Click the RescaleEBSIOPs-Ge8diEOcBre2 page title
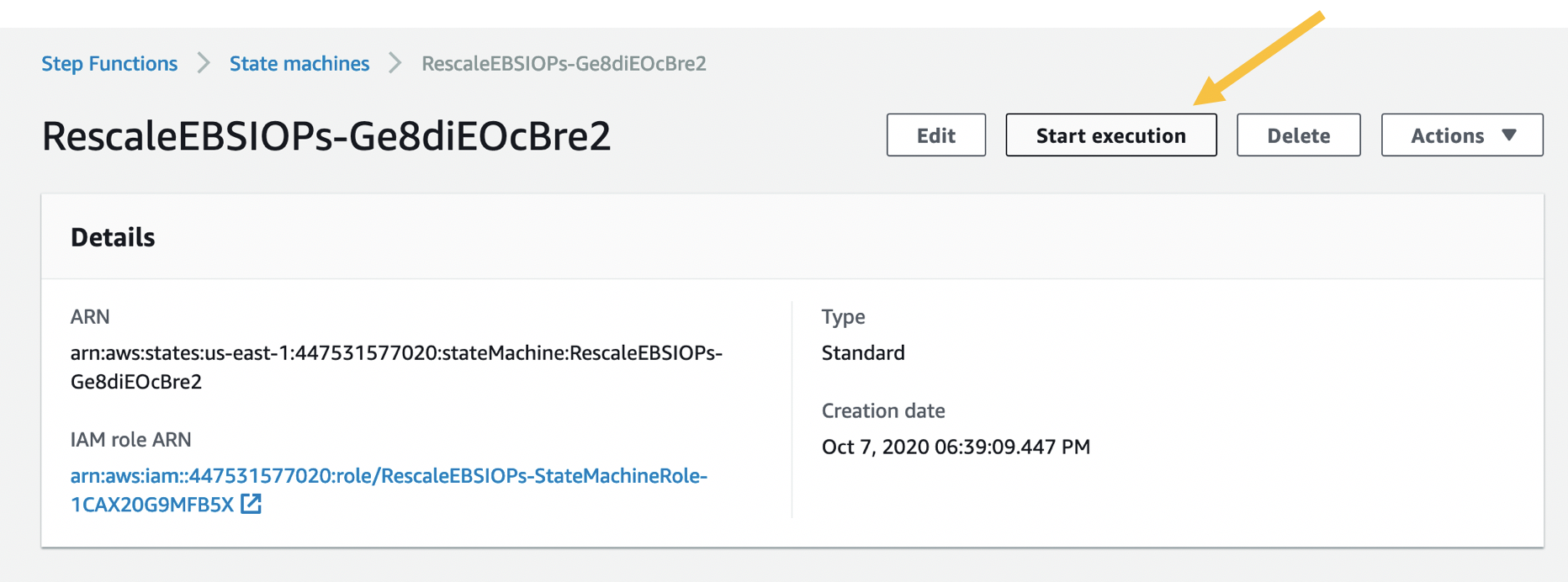 [x=326, y=136]
